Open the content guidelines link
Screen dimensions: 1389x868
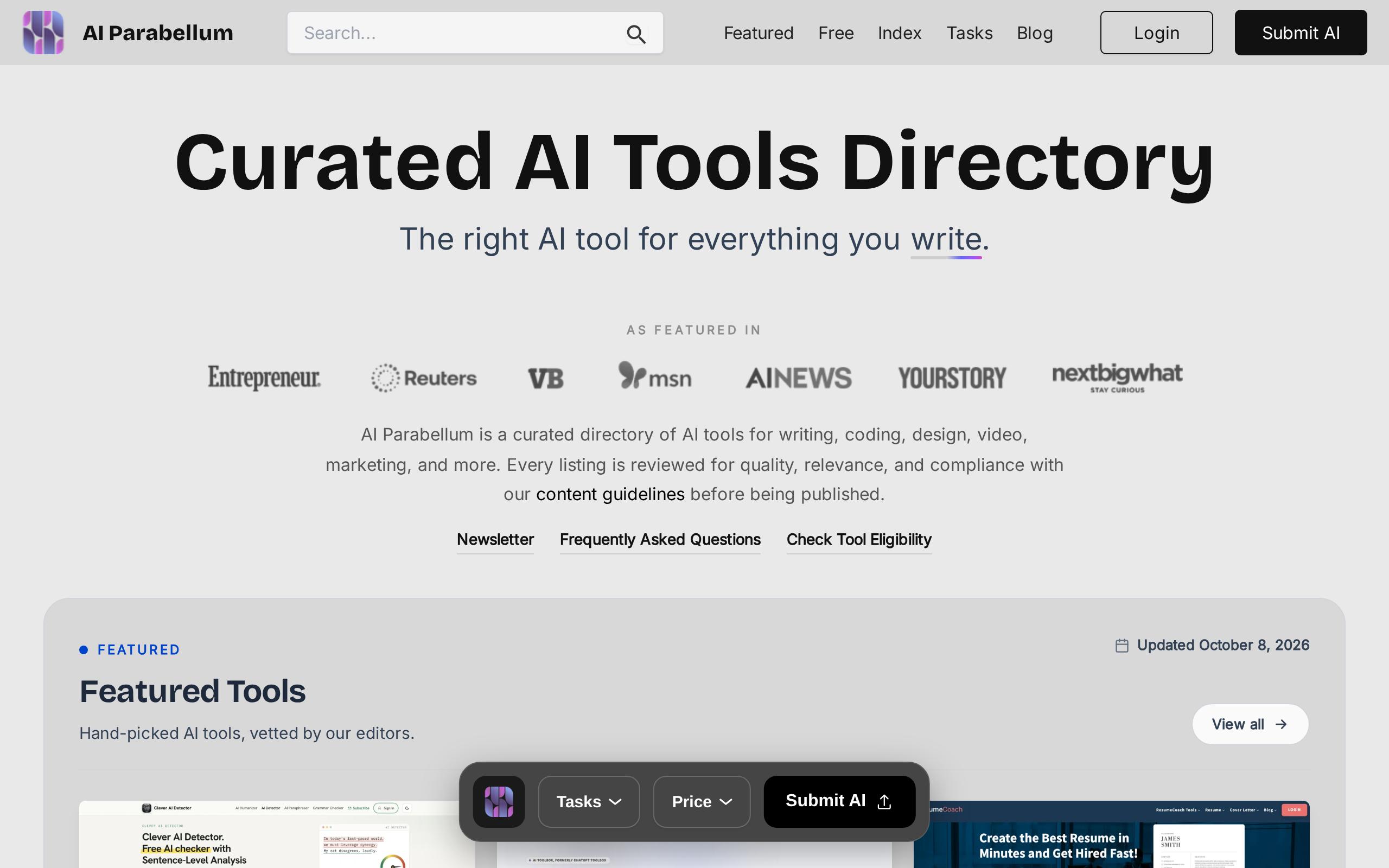[x=610, y=494]
